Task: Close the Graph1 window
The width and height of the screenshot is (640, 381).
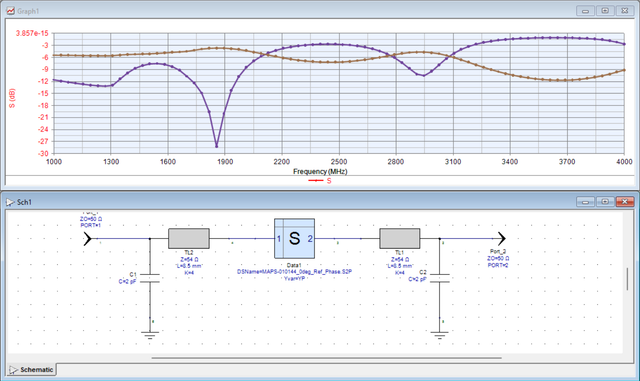Action: pyautogui.click(x=624, y=11)
